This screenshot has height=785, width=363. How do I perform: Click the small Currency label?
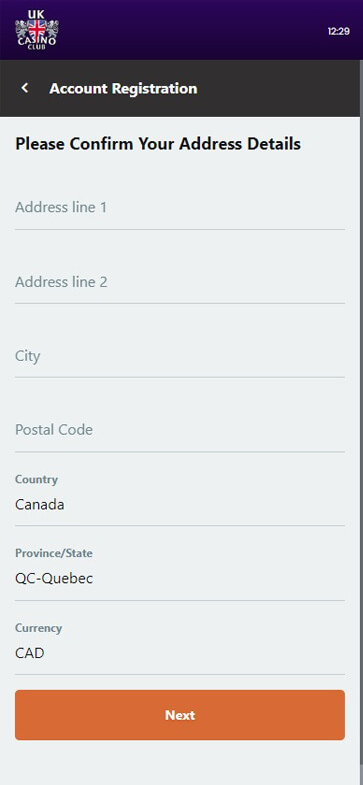click(x=39, y=628)
